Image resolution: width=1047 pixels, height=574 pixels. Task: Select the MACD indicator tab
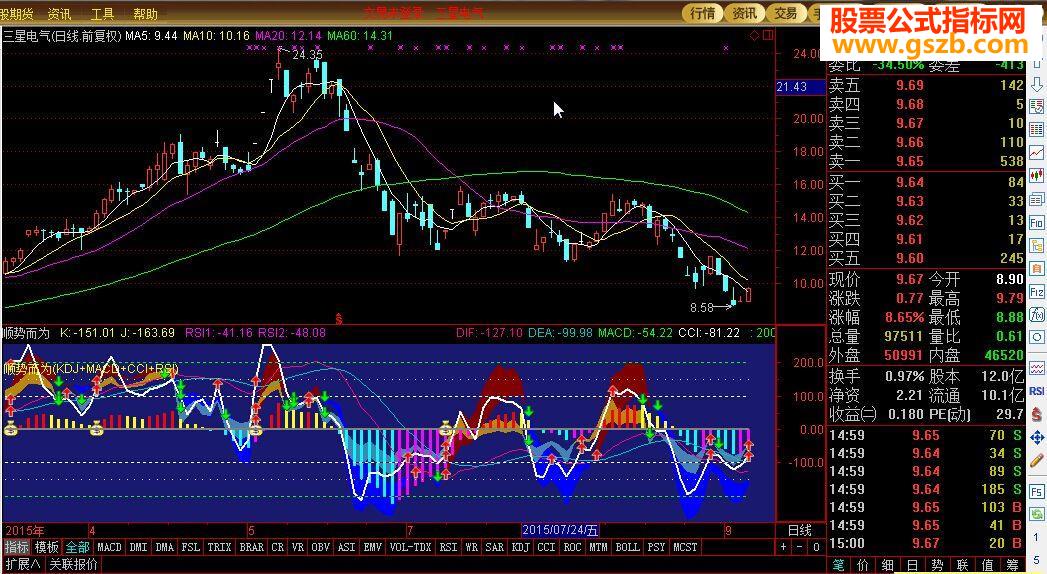coord(109,547)
